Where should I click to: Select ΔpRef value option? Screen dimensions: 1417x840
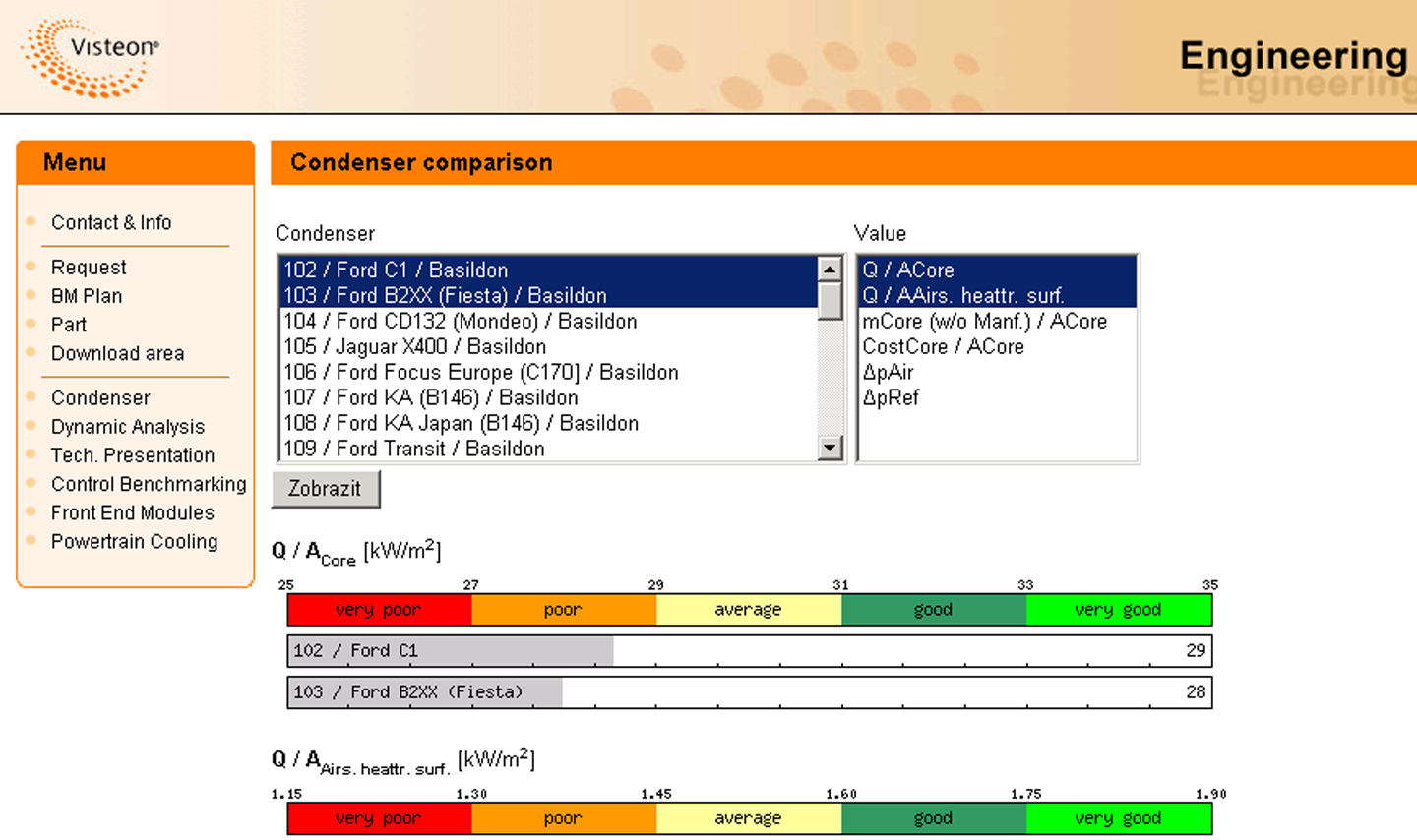tap(998, 397)
